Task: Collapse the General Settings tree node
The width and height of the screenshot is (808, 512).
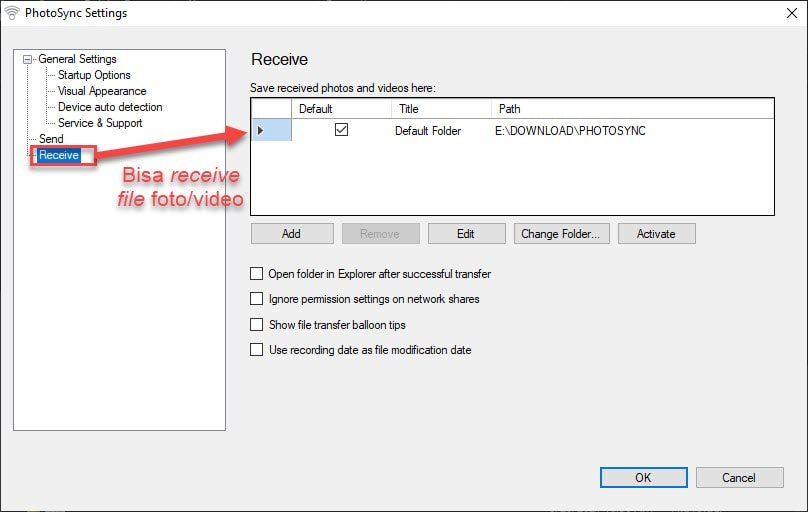Action: [x=27, y=59]
